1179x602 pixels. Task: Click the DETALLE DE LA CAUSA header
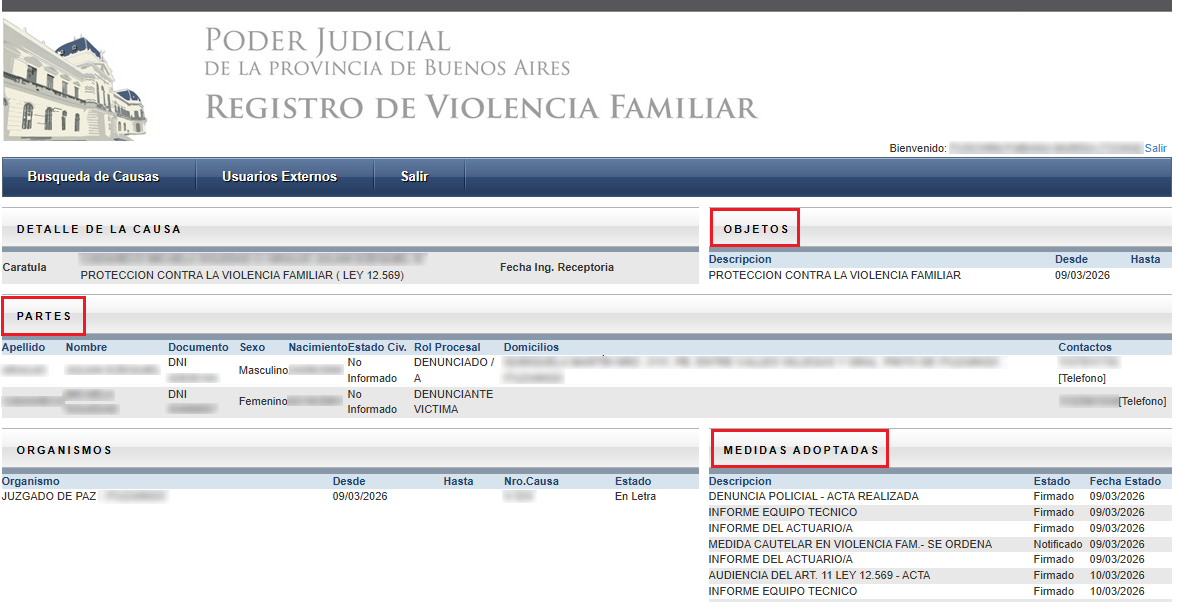(x=99, y=229)
